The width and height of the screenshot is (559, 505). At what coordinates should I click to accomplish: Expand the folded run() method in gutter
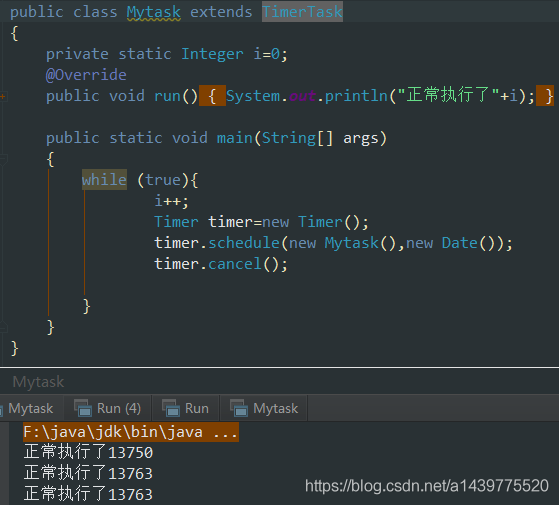click(3, 96)
